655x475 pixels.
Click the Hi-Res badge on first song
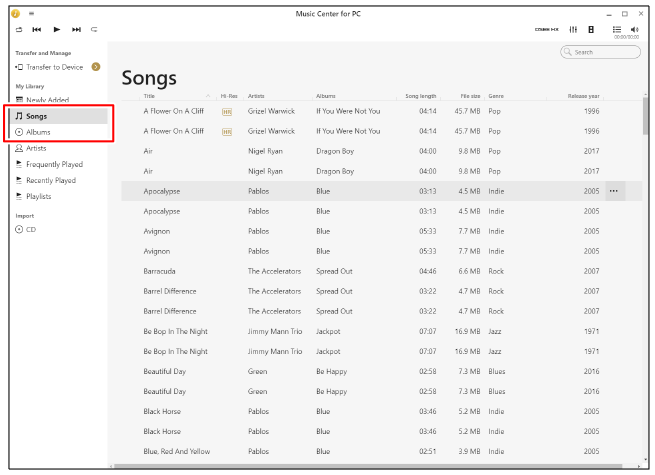(226, 111)
